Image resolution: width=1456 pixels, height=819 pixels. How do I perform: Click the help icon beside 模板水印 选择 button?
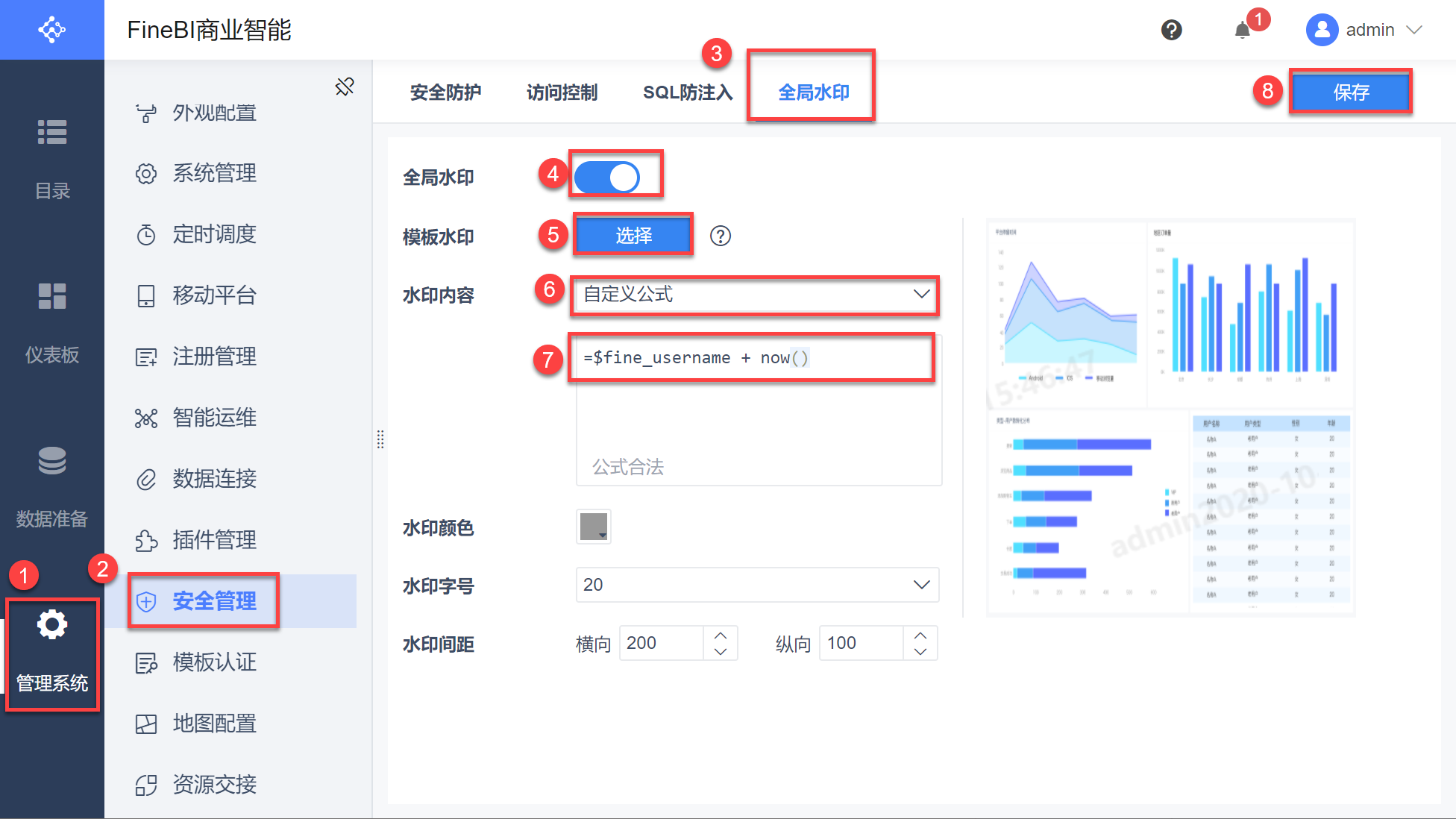(720, 236)
